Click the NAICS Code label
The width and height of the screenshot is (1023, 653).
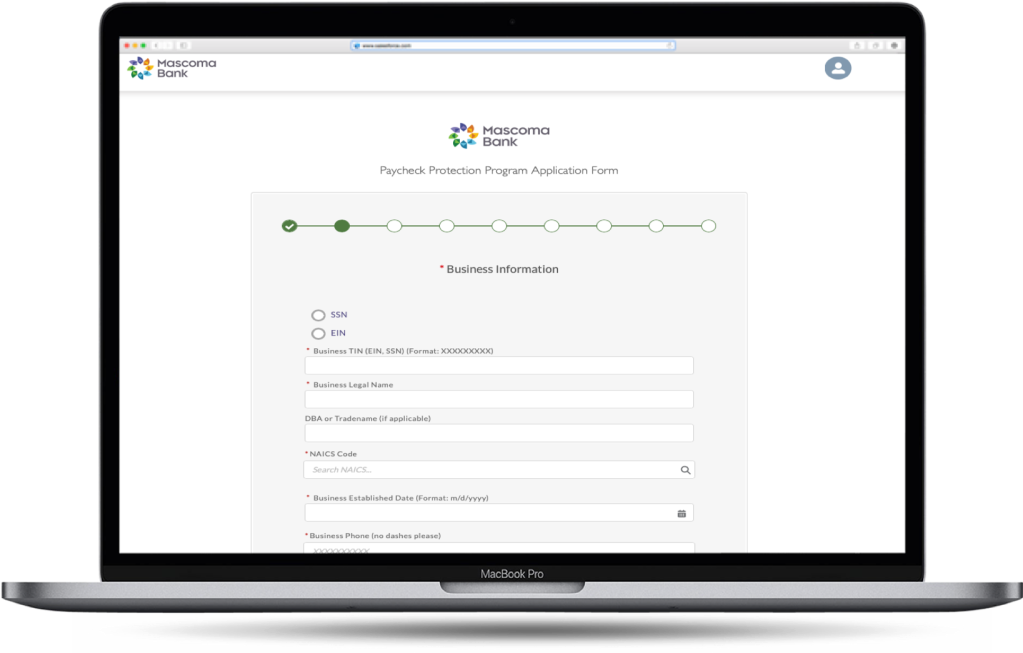(x=333, y=453)
